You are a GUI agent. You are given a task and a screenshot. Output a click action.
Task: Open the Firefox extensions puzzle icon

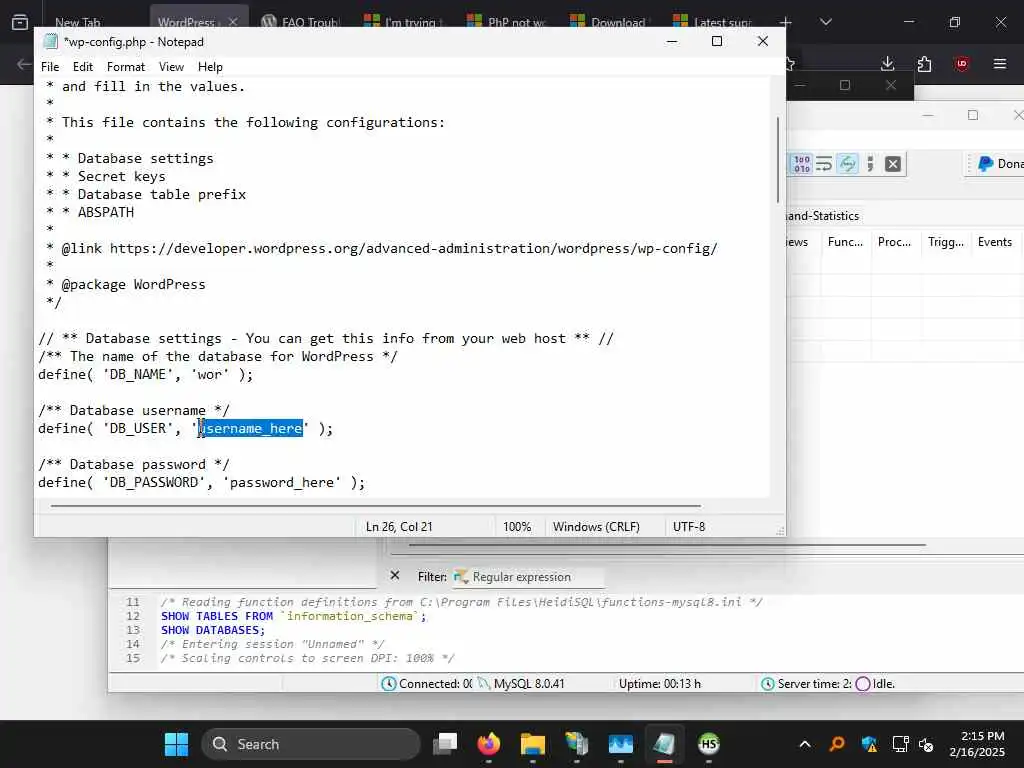click(924, 63)
